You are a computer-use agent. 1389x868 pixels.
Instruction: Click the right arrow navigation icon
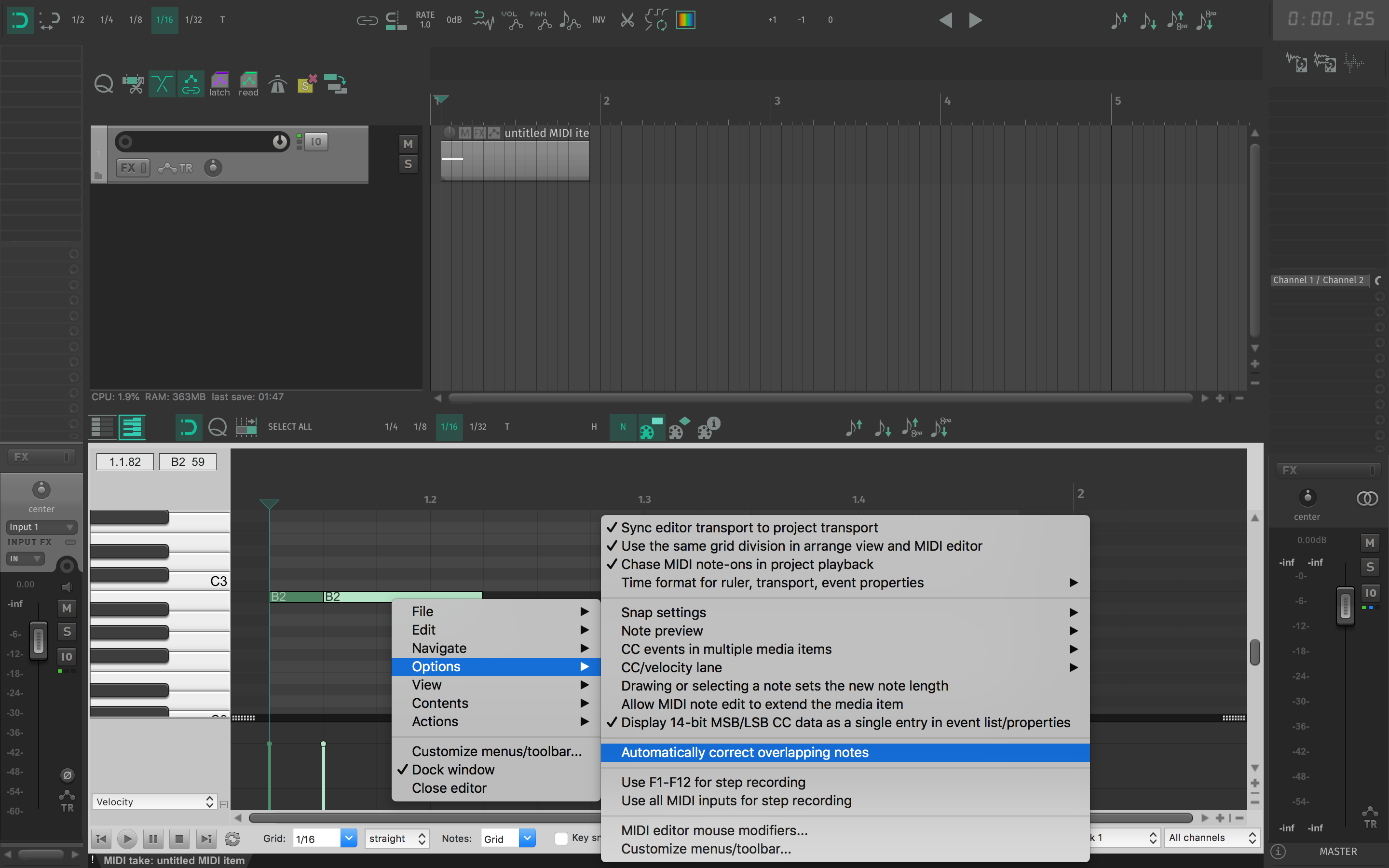[975, 20]
